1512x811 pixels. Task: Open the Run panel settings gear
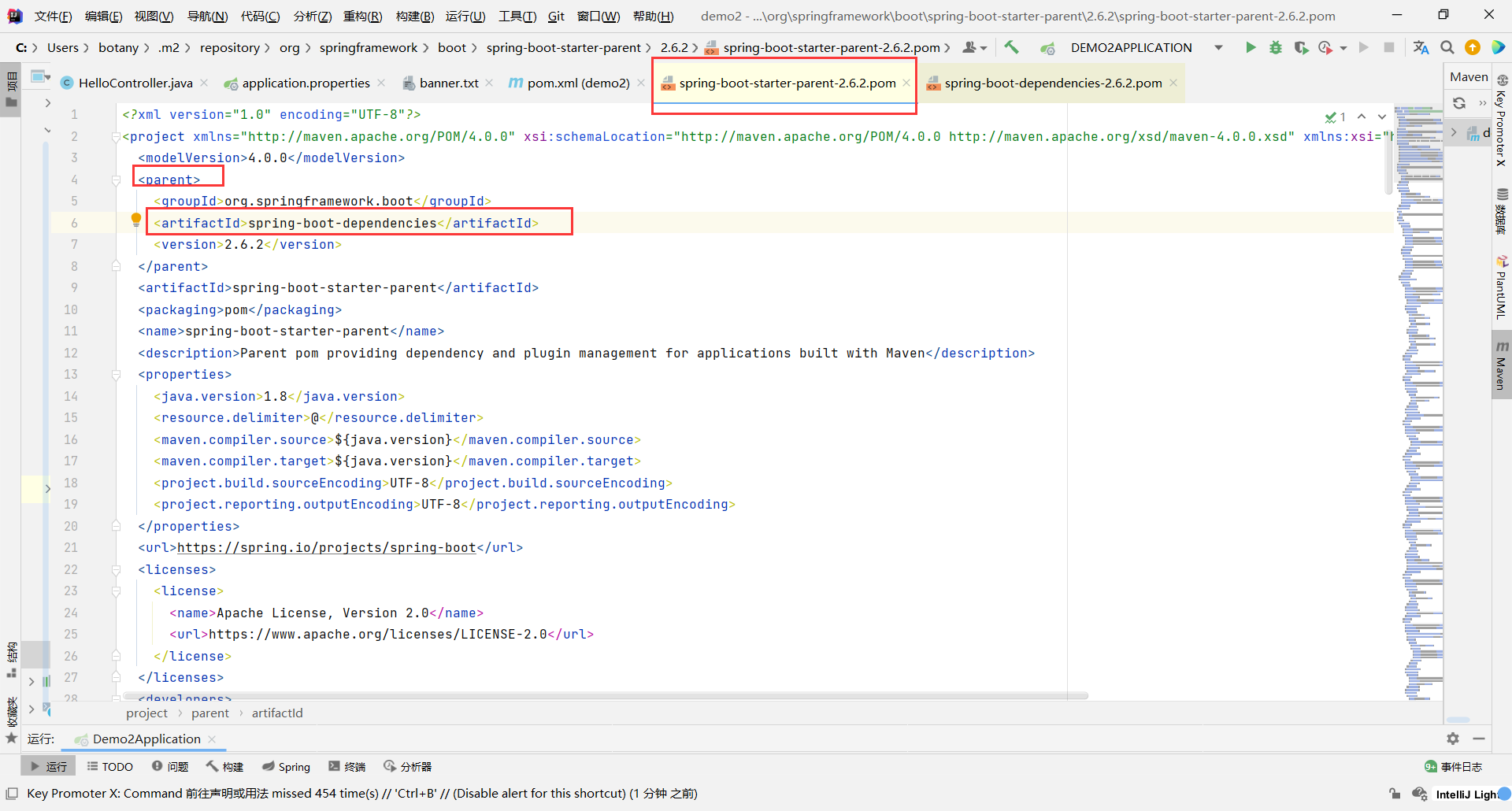(x=1453, y=739)
